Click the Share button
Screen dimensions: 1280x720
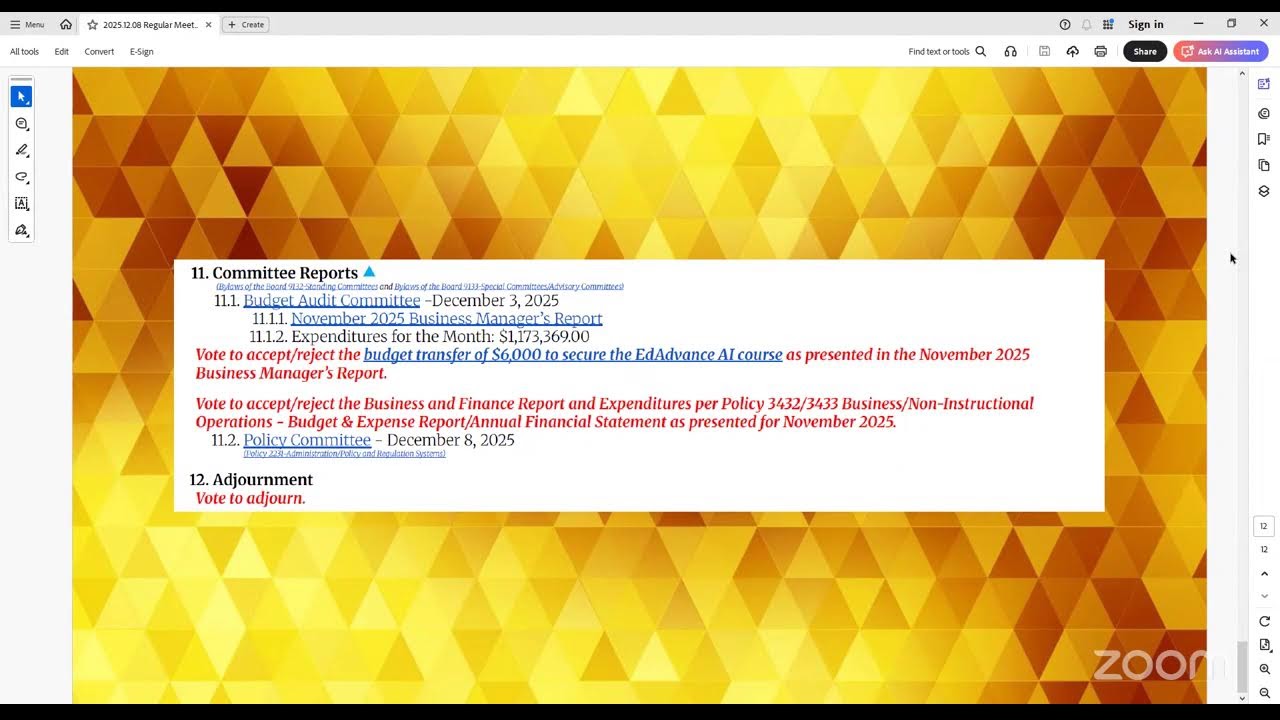pyautogui.click(x=1145, y=51)
